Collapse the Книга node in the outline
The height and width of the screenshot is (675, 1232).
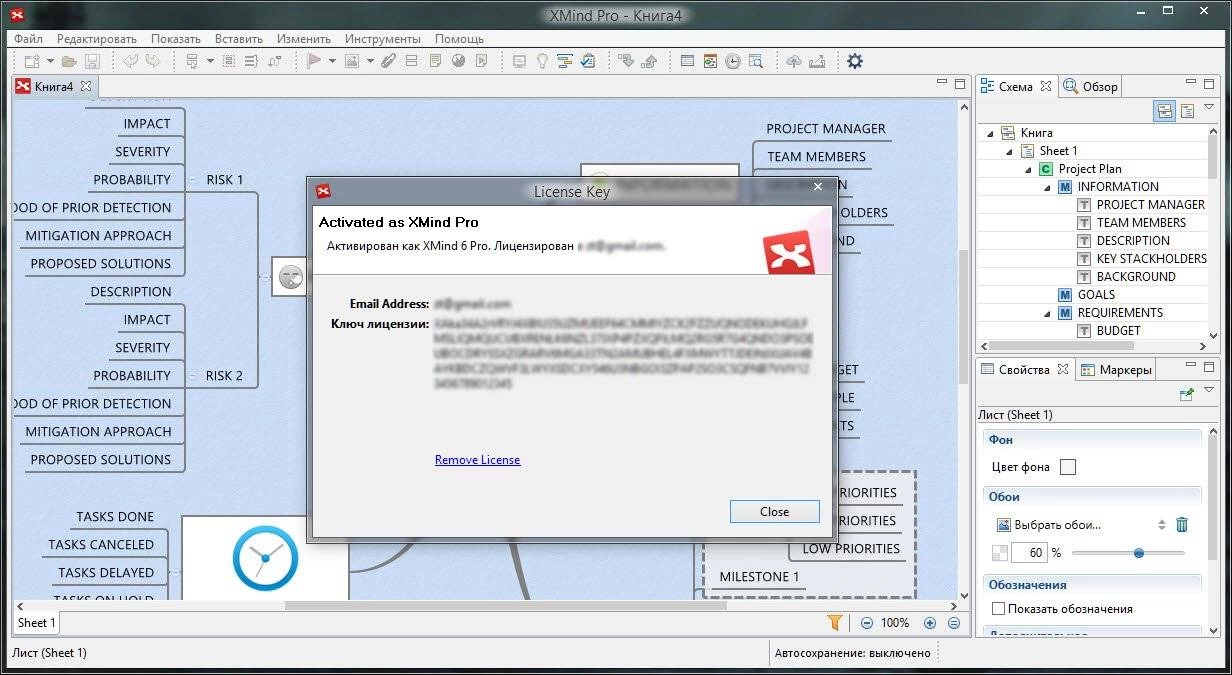[991, 132]
